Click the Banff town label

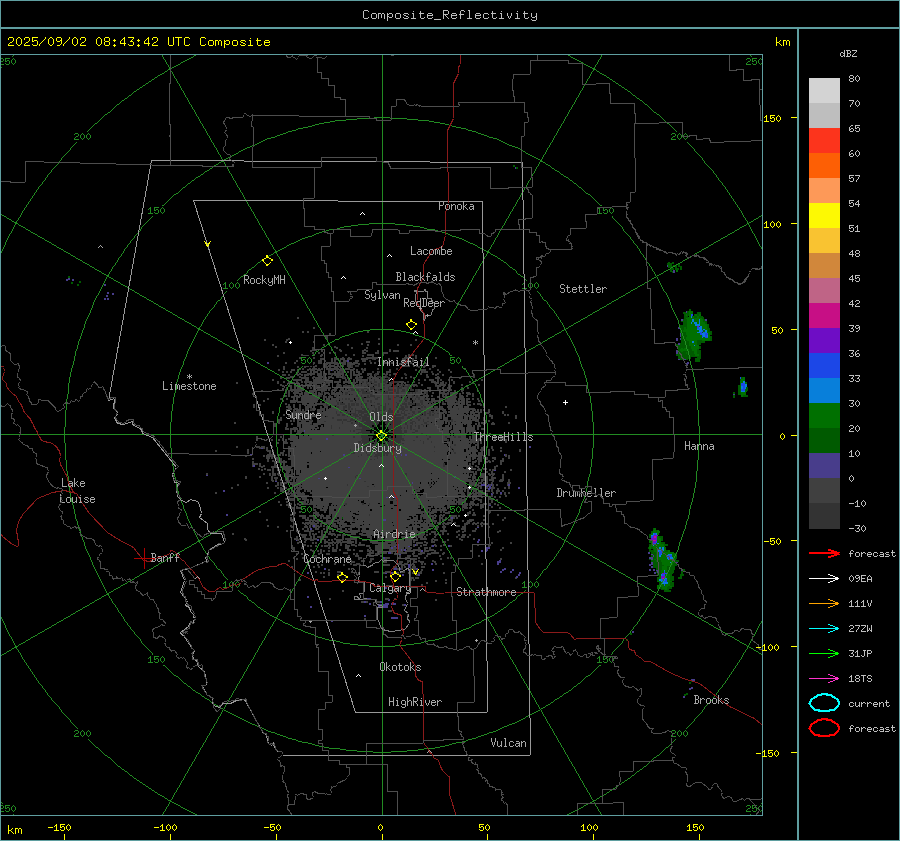[165, 557]
